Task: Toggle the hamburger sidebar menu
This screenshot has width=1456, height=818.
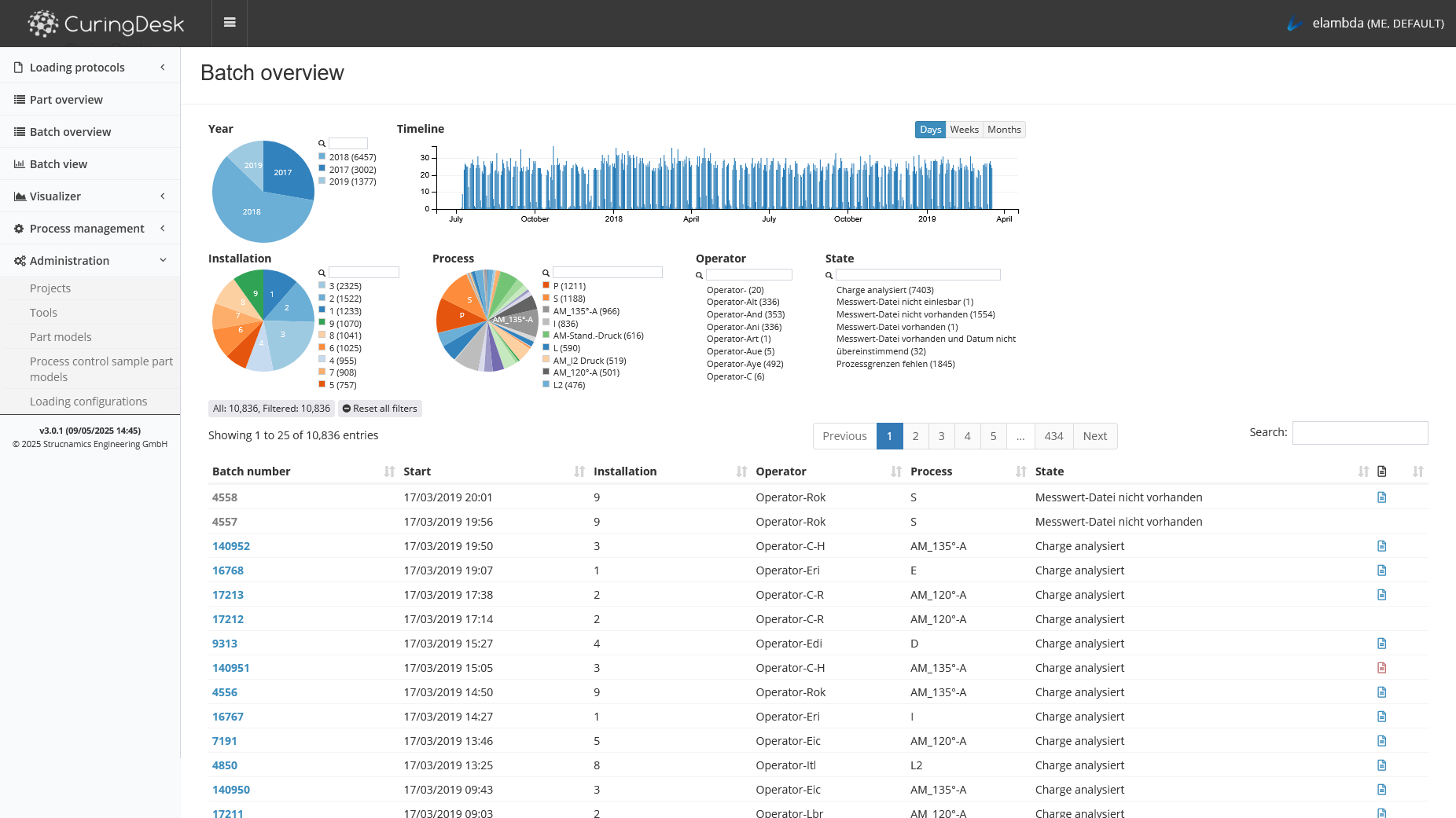Action: pos(230,23)
